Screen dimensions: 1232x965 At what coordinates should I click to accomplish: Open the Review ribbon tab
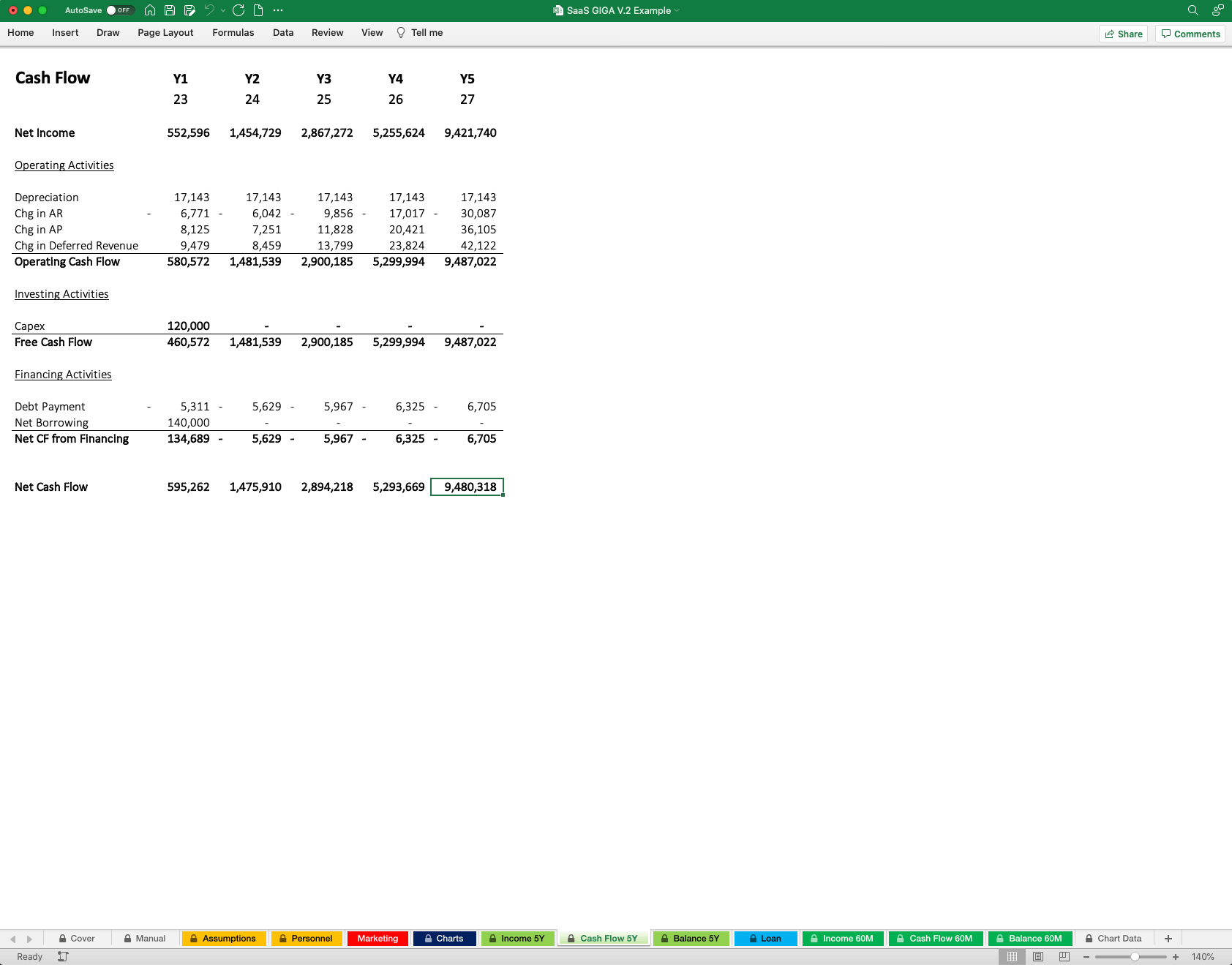click(x=328, y=33)
